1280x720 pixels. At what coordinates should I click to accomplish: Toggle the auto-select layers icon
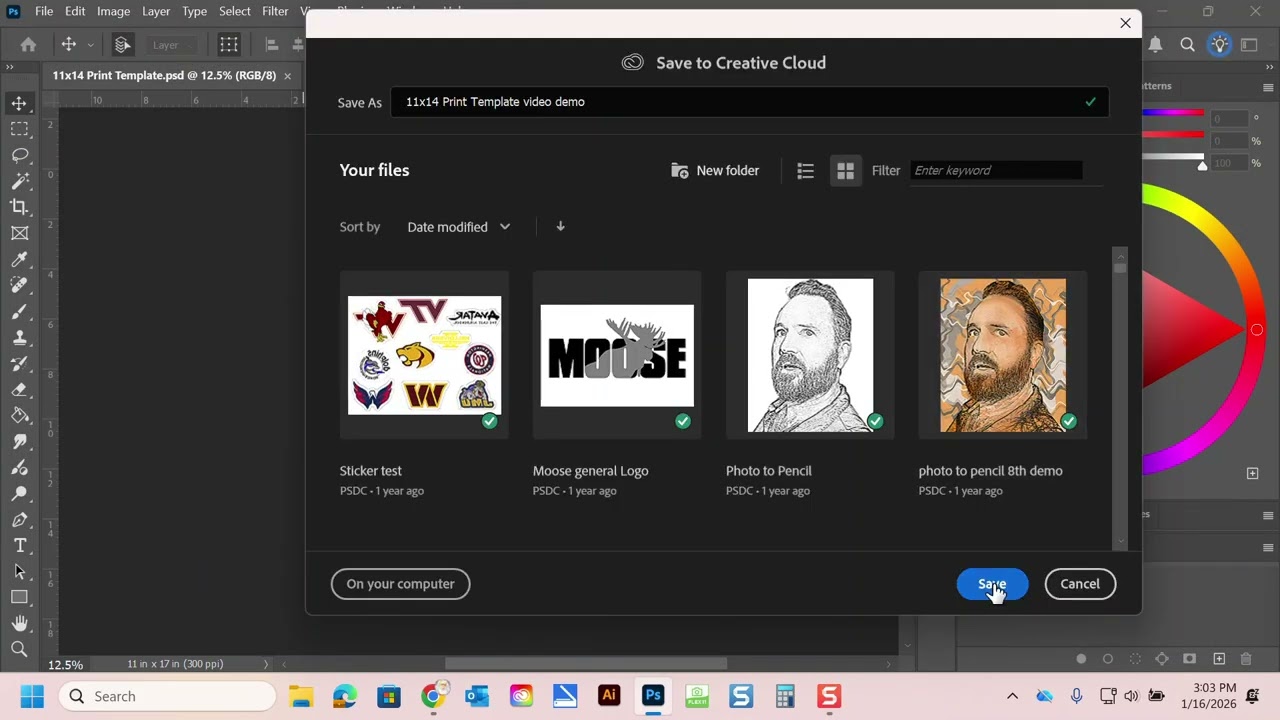click(122, 44)
